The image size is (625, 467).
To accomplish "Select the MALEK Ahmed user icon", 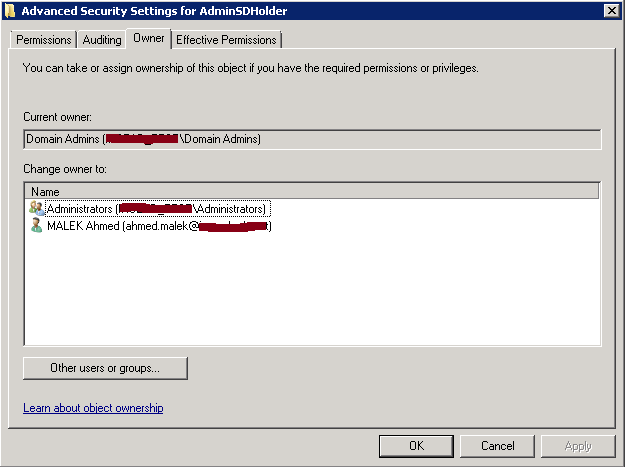I will 36,226.
